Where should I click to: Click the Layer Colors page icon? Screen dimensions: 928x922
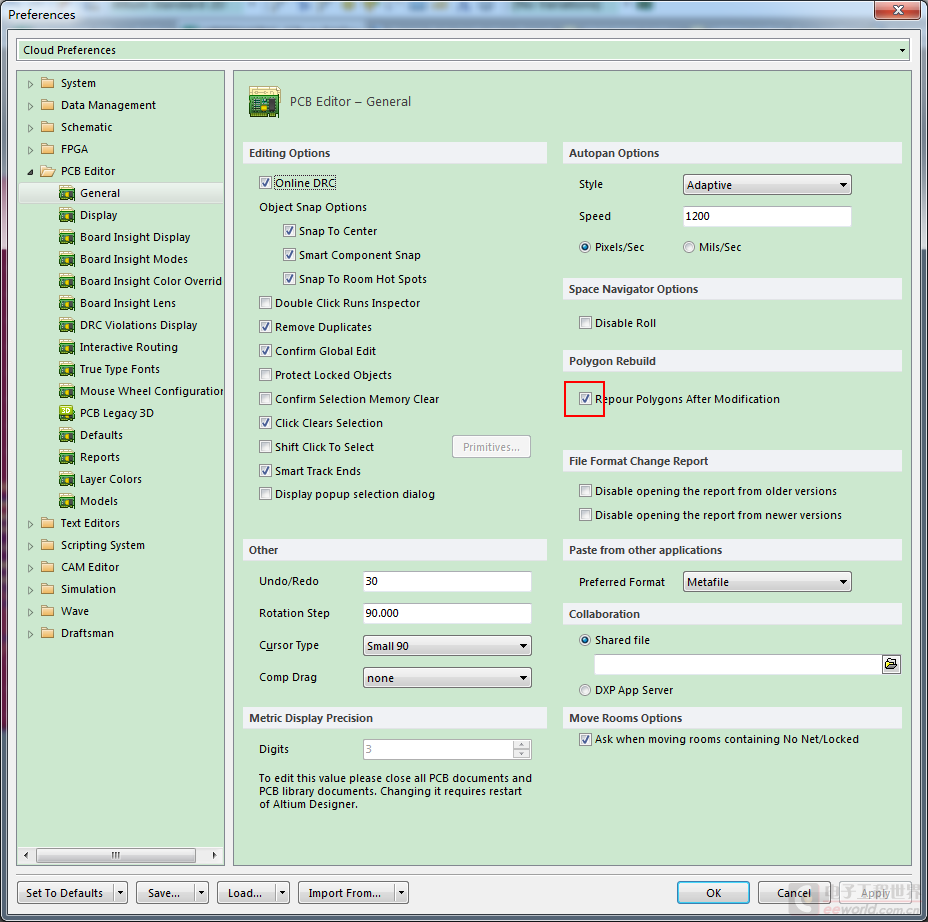(67, 479)
